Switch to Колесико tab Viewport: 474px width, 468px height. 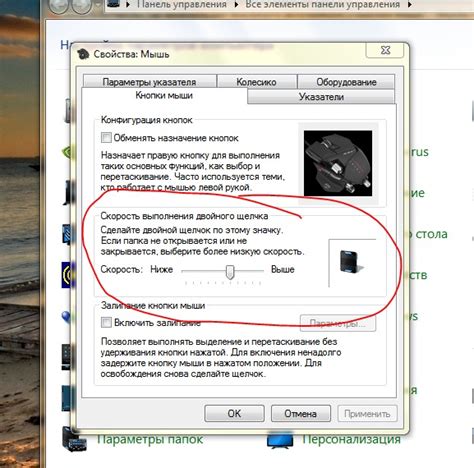pyautogui.click(x=256, y=82)
